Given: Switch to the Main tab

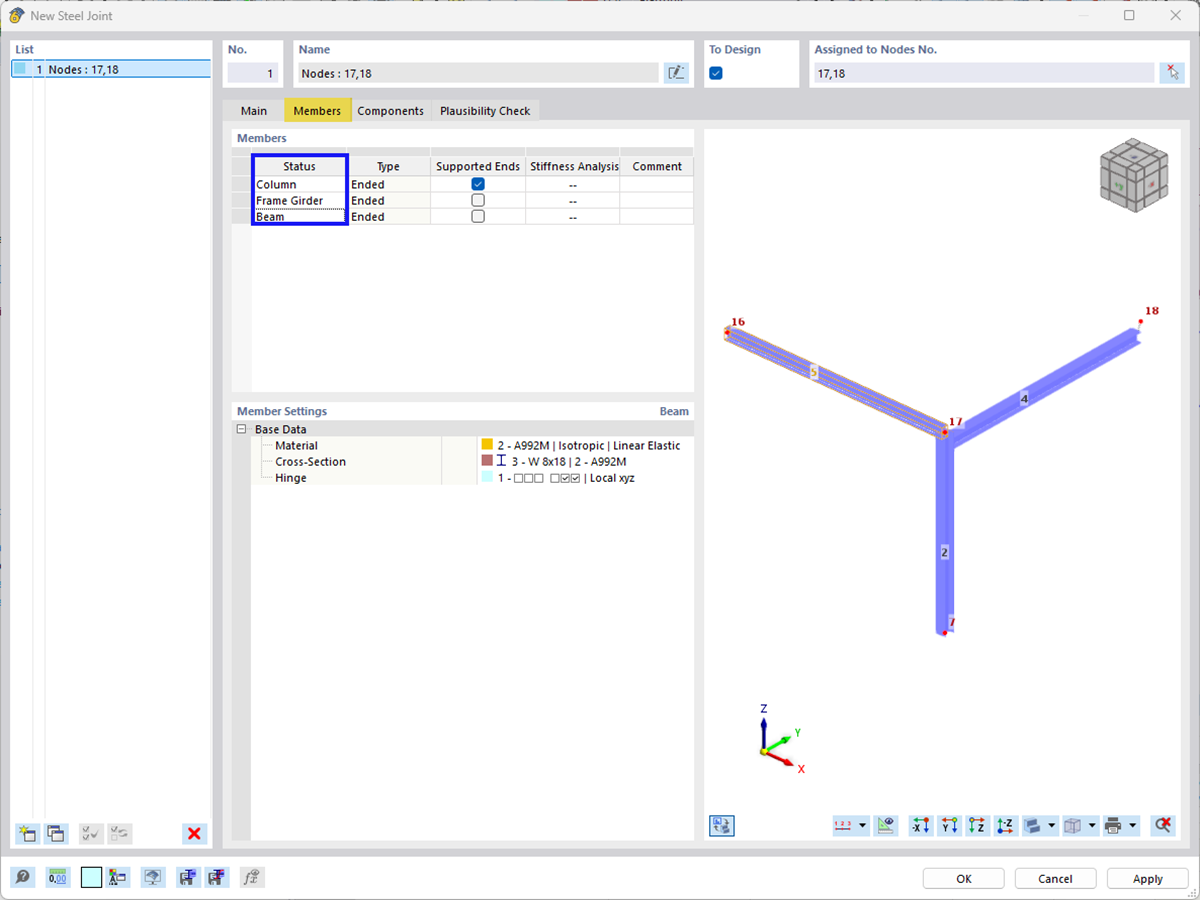Looking at the screenshot, I should tap(254, 111).
